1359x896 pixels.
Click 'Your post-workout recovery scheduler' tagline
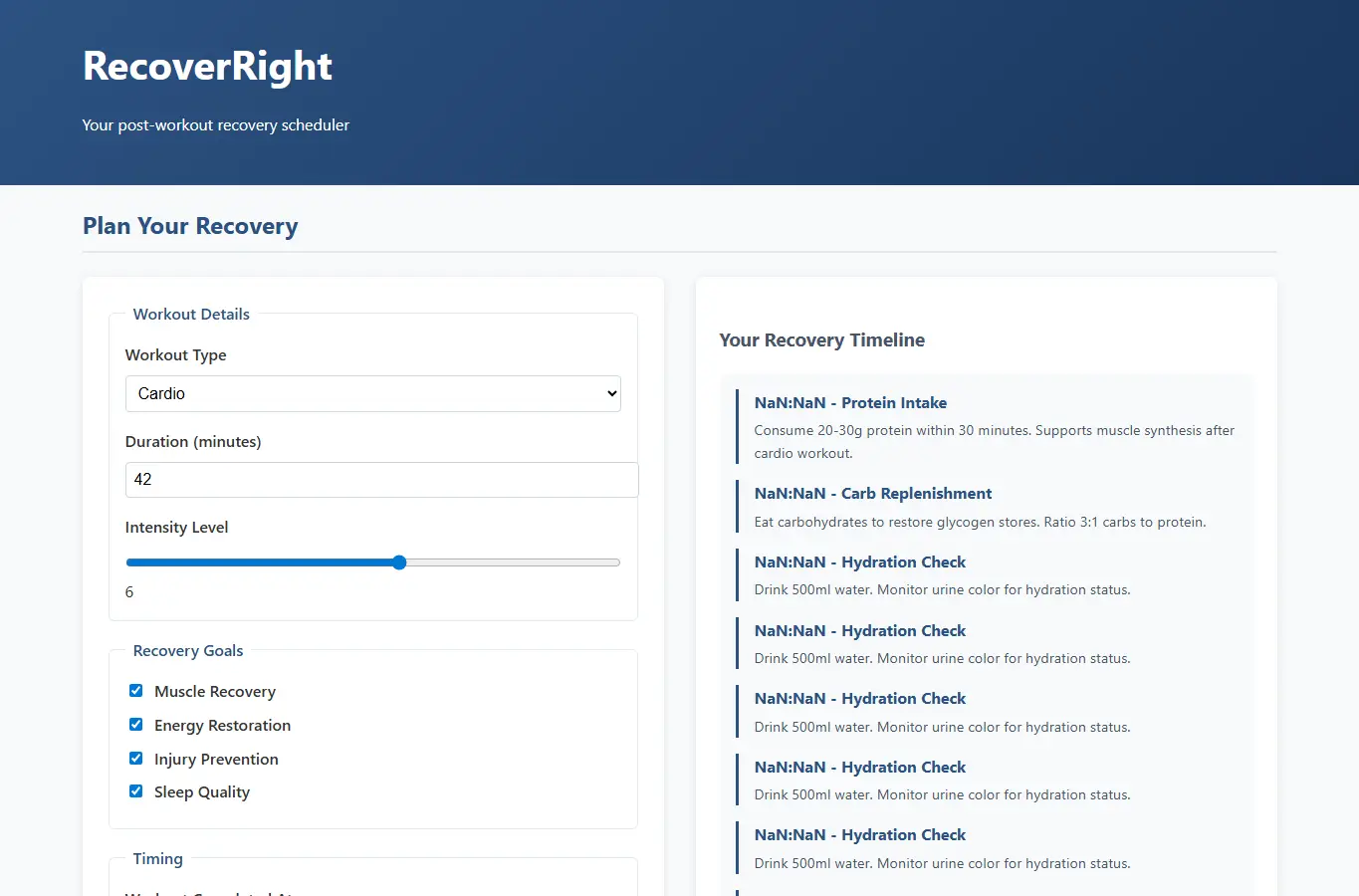coord(216,125)
